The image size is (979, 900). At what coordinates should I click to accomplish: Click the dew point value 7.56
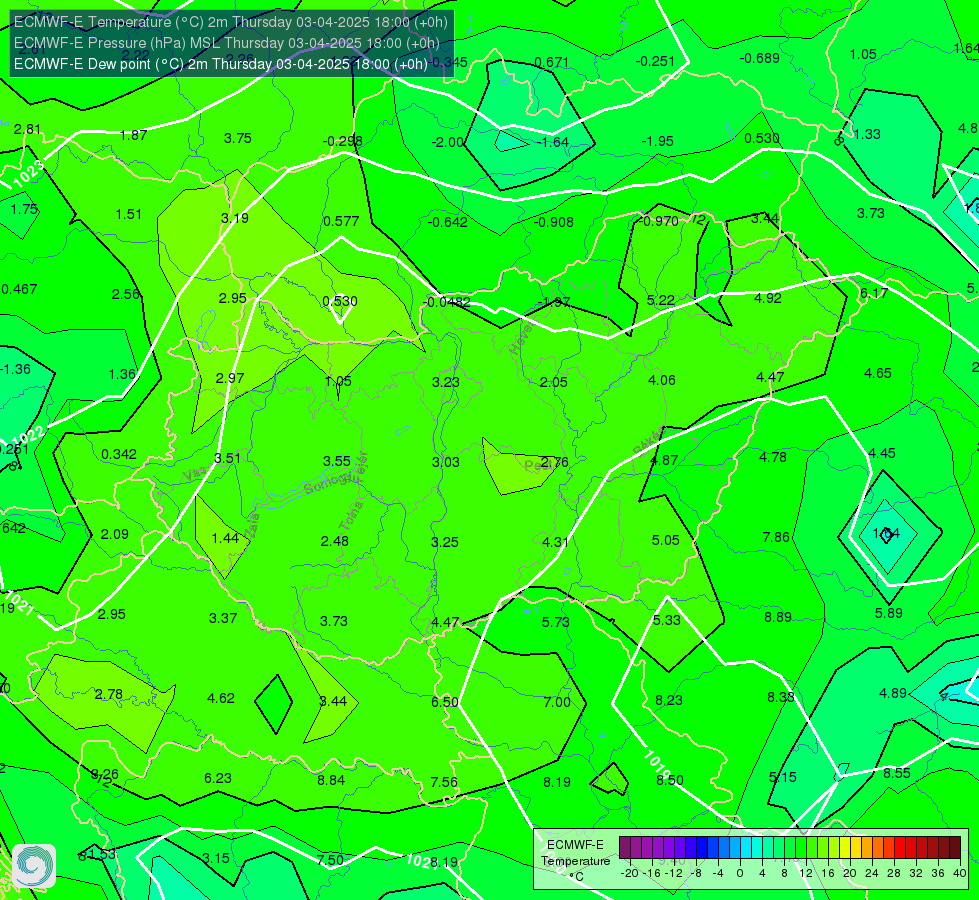tap(444, 782)
